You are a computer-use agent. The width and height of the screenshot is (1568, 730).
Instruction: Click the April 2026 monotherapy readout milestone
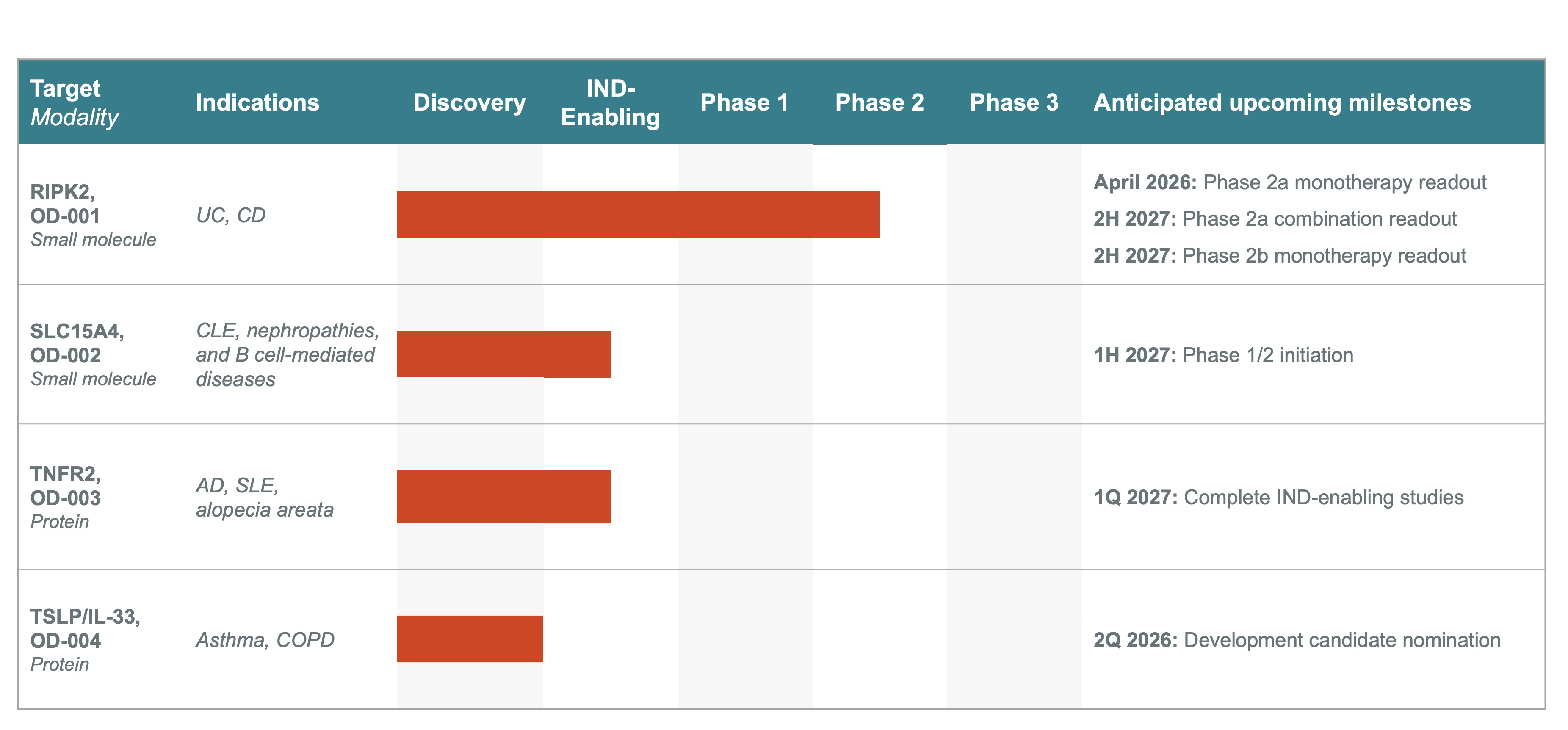1289,182
